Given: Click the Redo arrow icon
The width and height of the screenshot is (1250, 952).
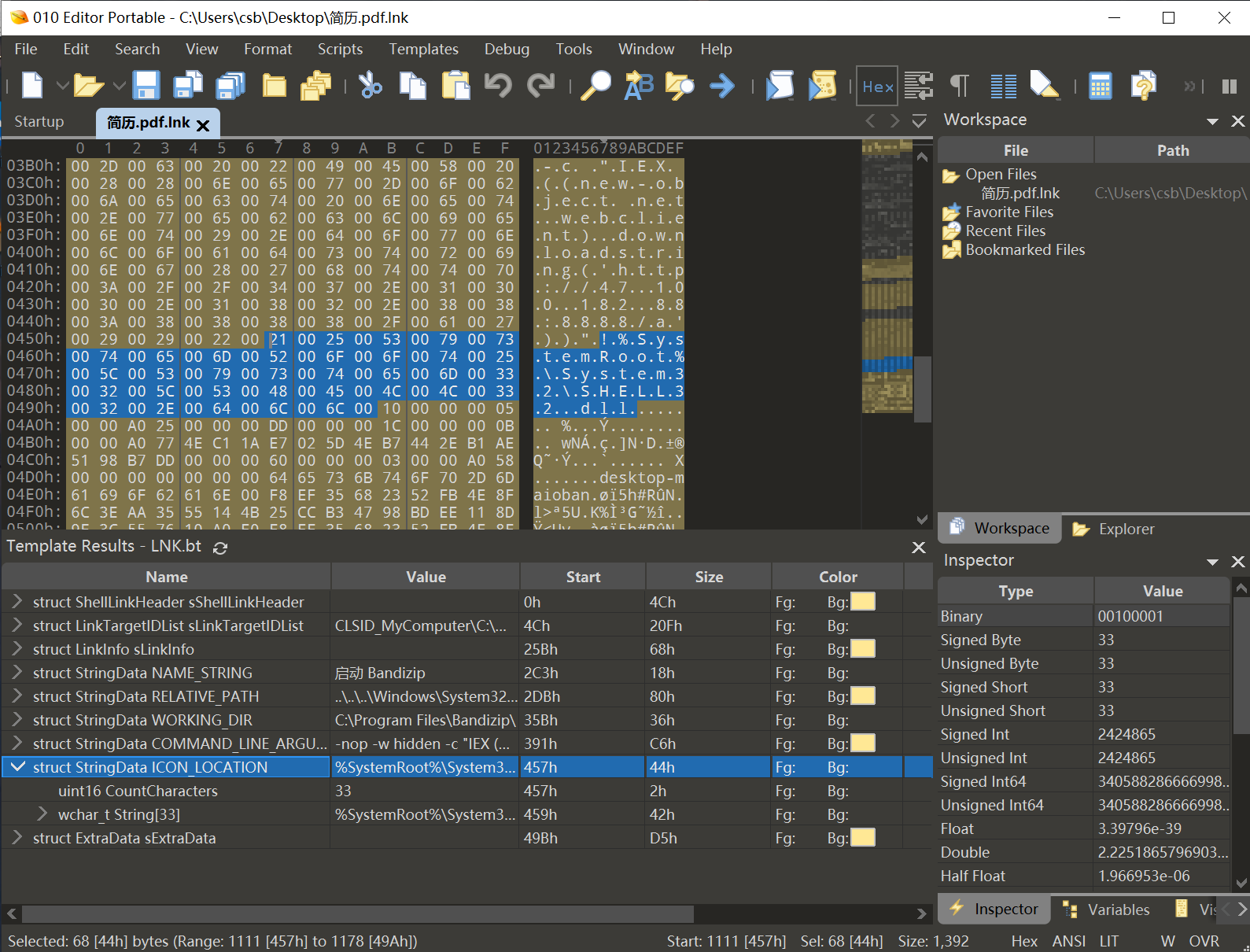Looking at the screenshot, I should pyautogui.click(x=541, y=85).
